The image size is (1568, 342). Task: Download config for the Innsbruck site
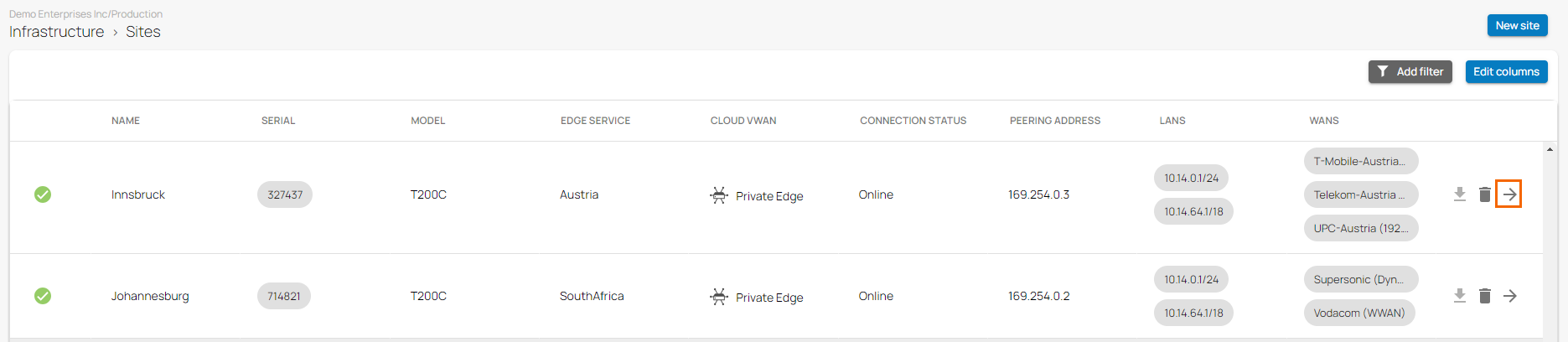[x=1459, y=194]
